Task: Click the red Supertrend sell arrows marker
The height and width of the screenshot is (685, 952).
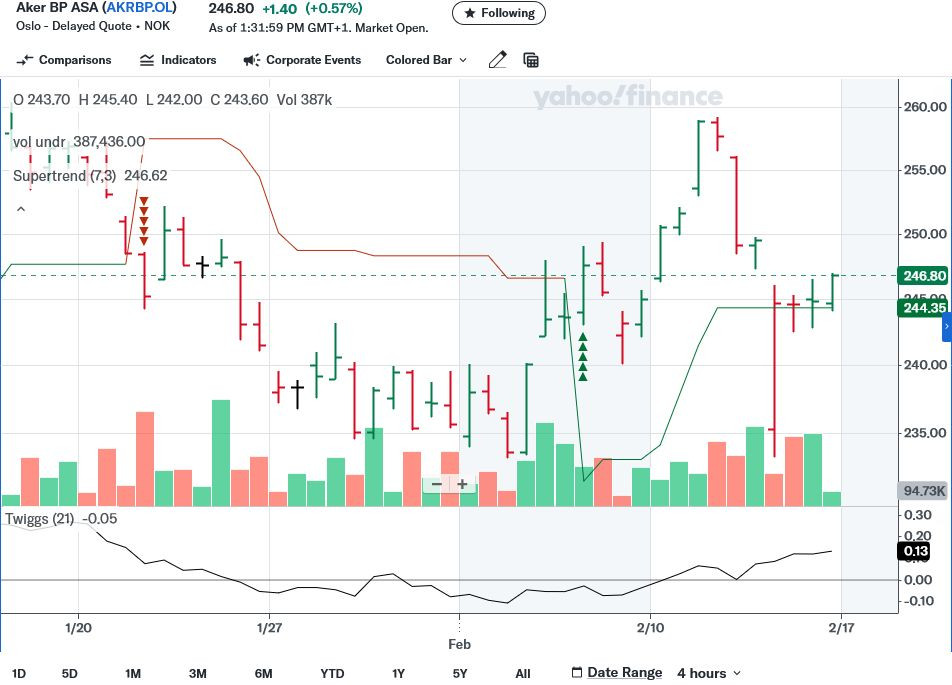Action: 144,221
